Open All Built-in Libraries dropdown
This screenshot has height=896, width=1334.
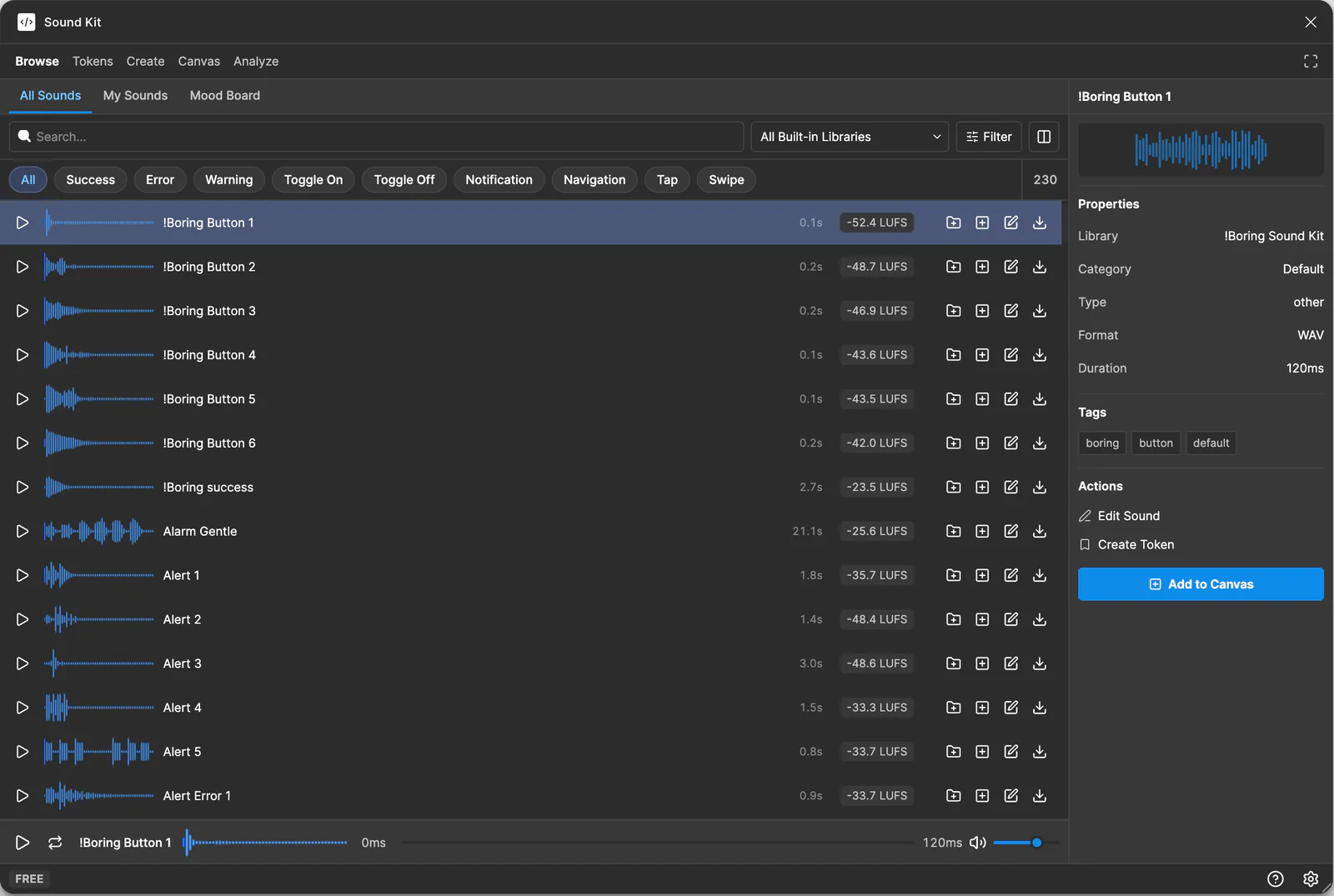850,137
